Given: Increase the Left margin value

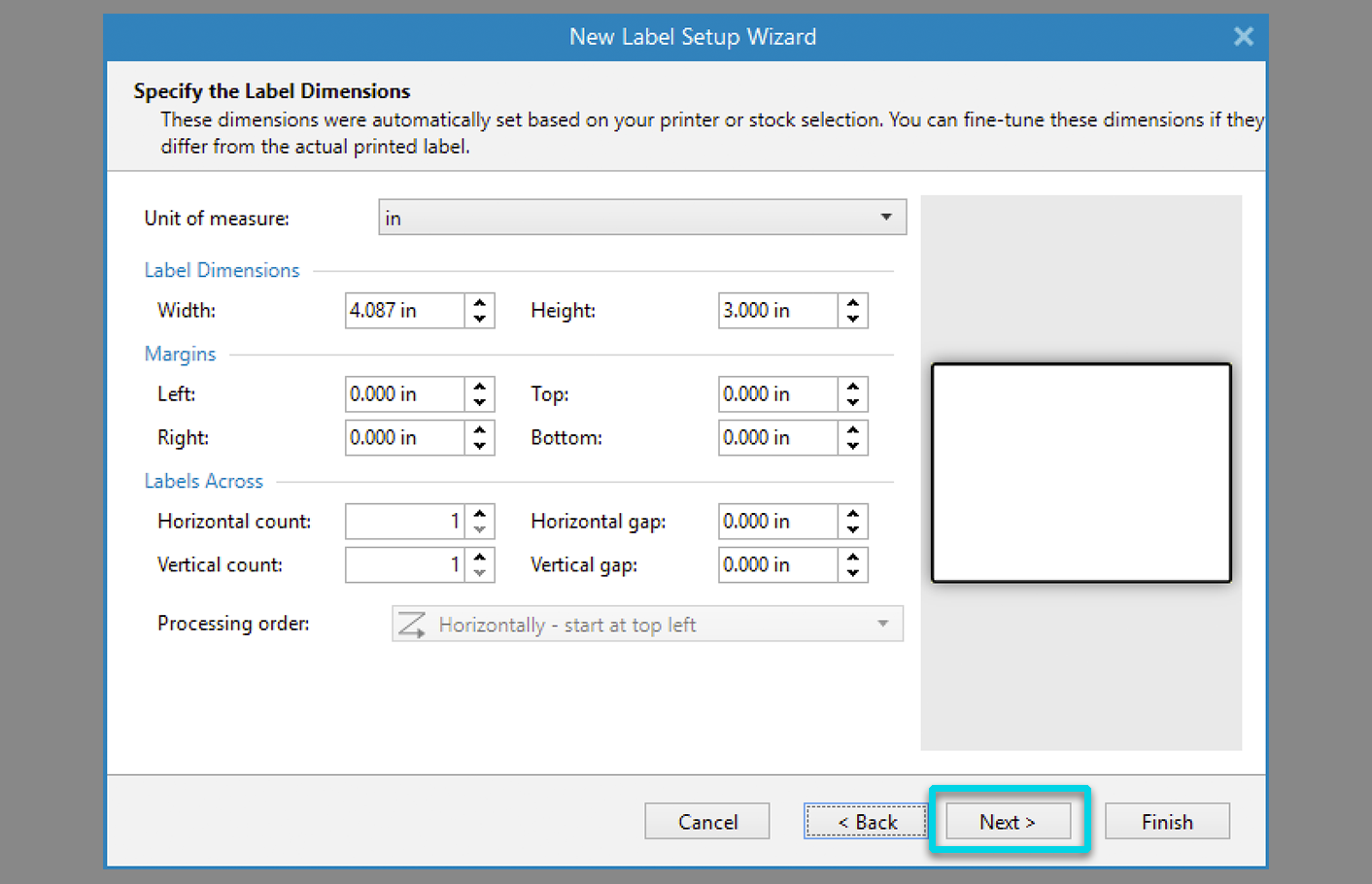Looking at the screenshot, I should [479, 387].
